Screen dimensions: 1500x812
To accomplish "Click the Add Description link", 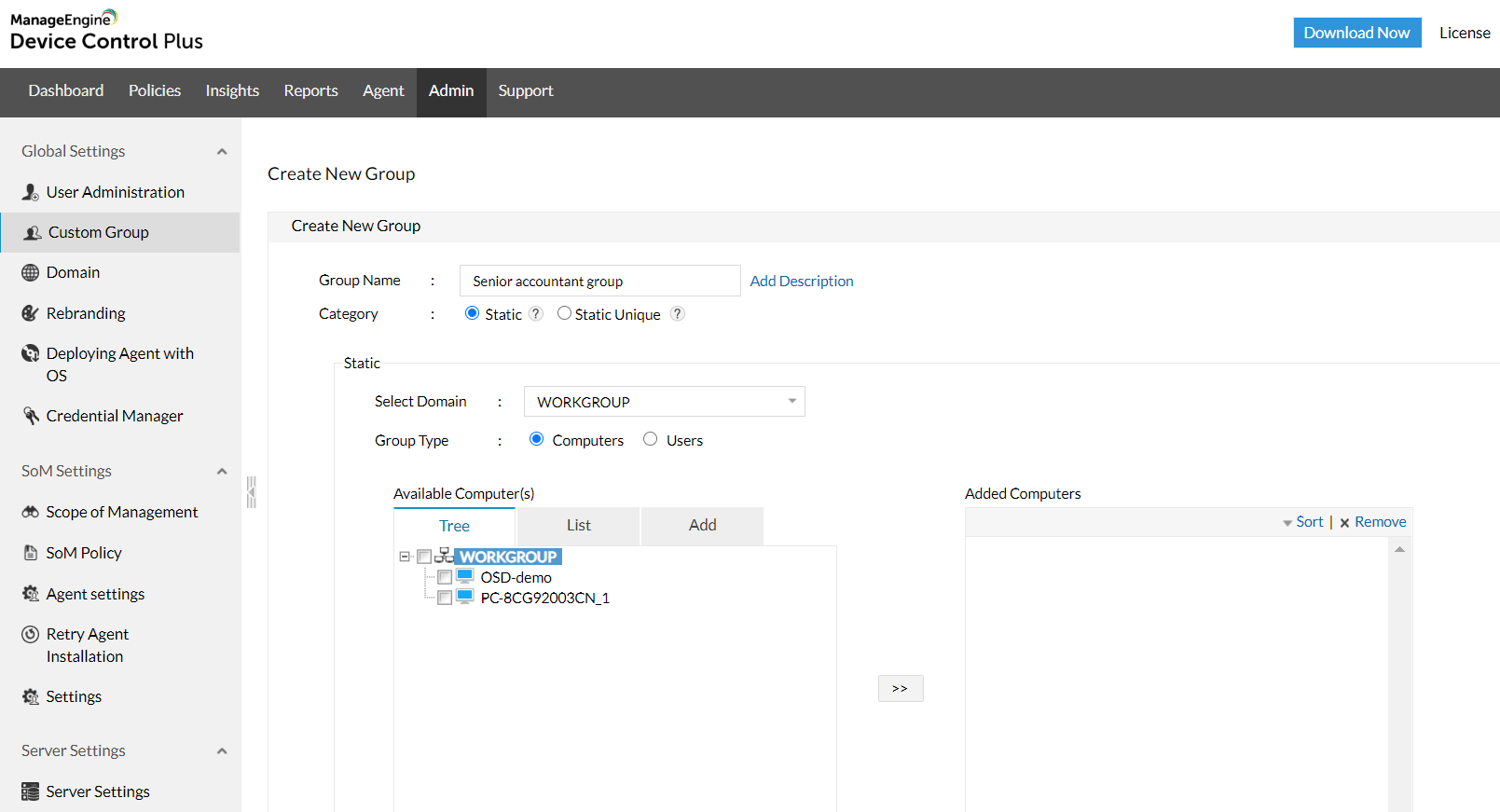I will coord(801,281).
